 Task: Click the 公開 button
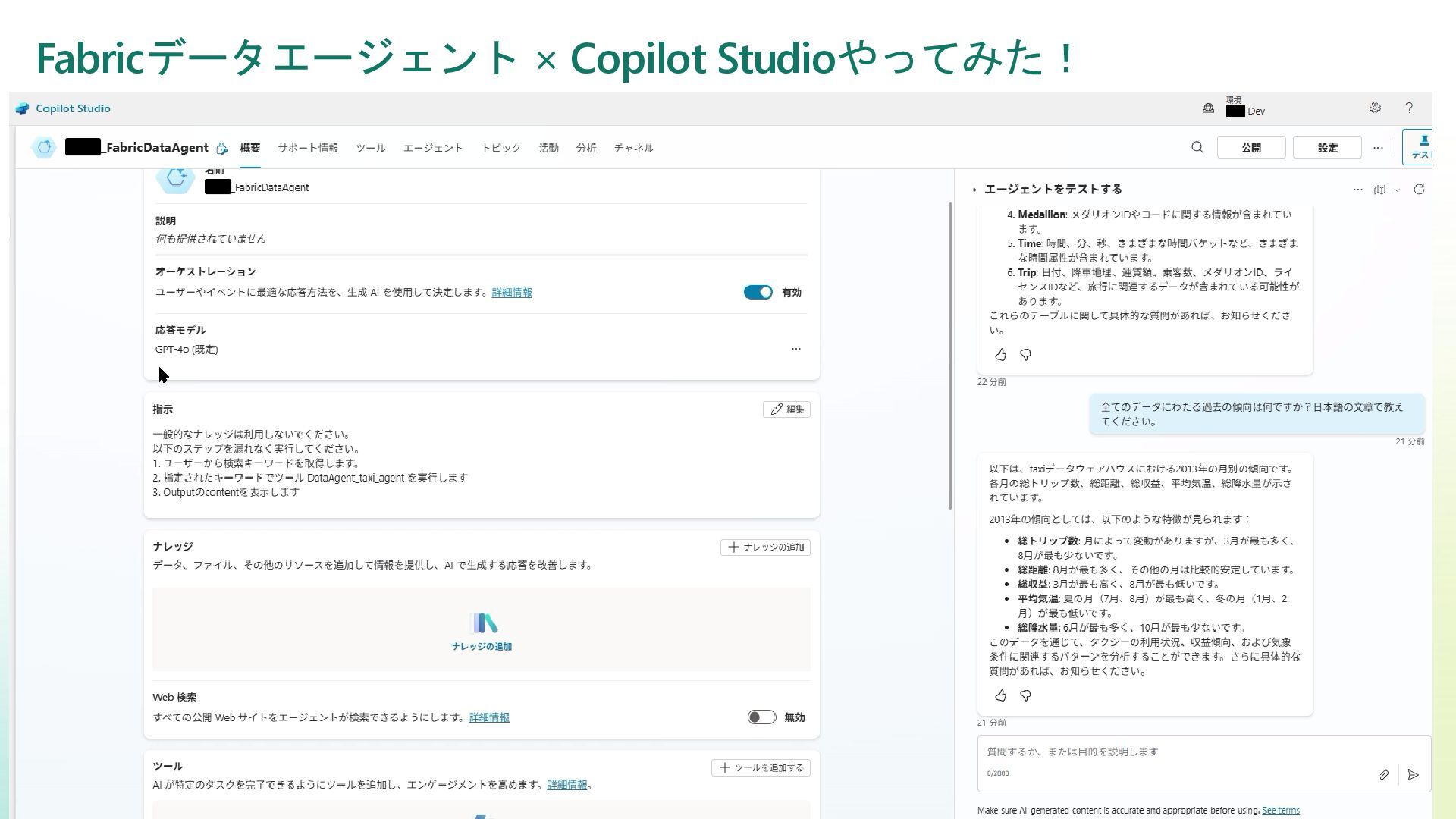click(1251, 147)
